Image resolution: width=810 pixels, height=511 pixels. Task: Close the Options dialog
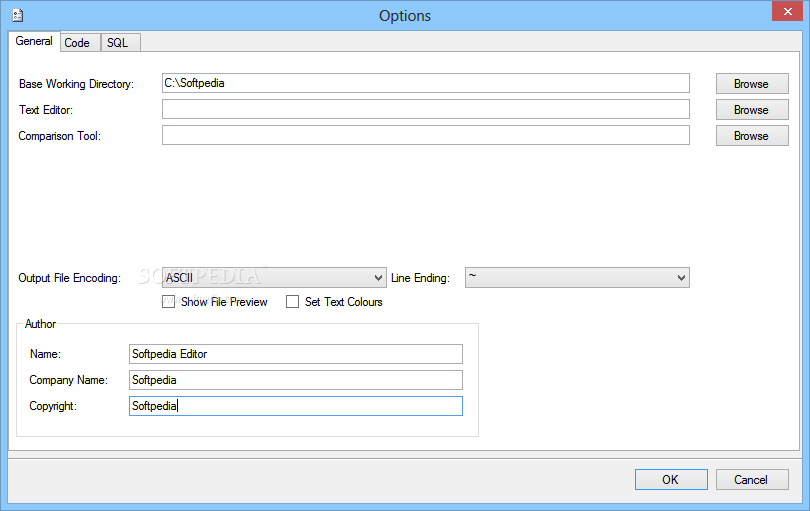pyautogui.click(x=787, y=11)
